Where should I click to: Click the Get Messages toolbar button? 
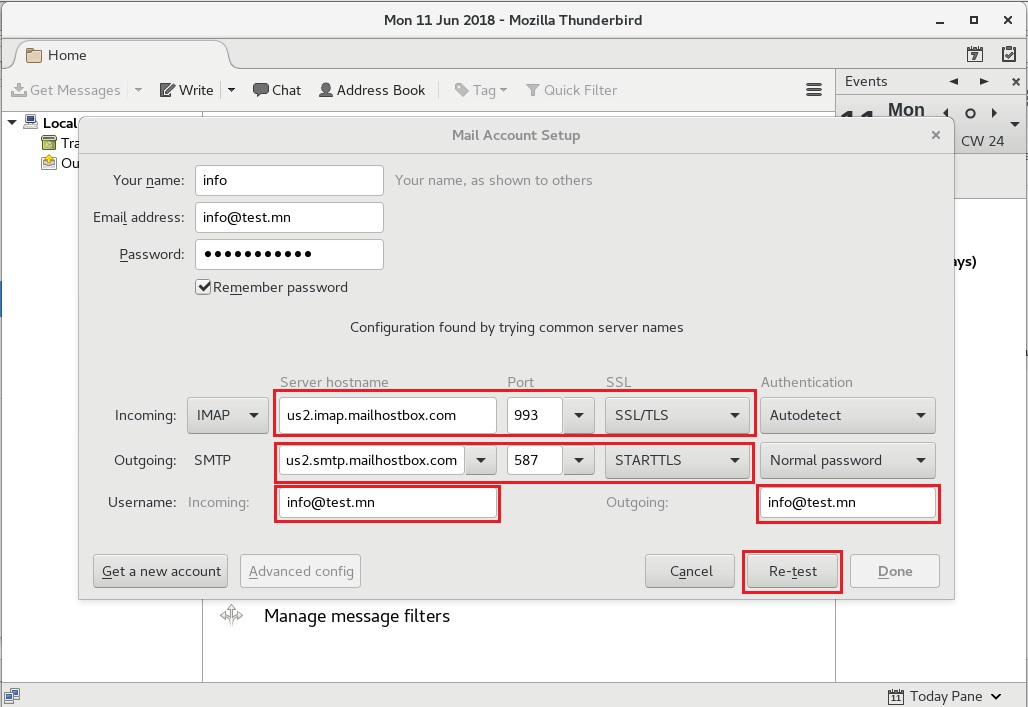click(x=66, y=90)
